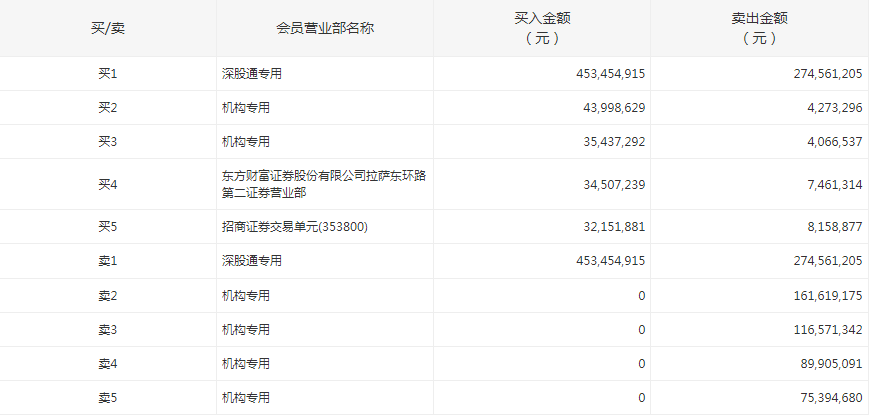Screen dimensions: 873x417
Task: Click the 买3 row label
Action: [x=108, y=142]
